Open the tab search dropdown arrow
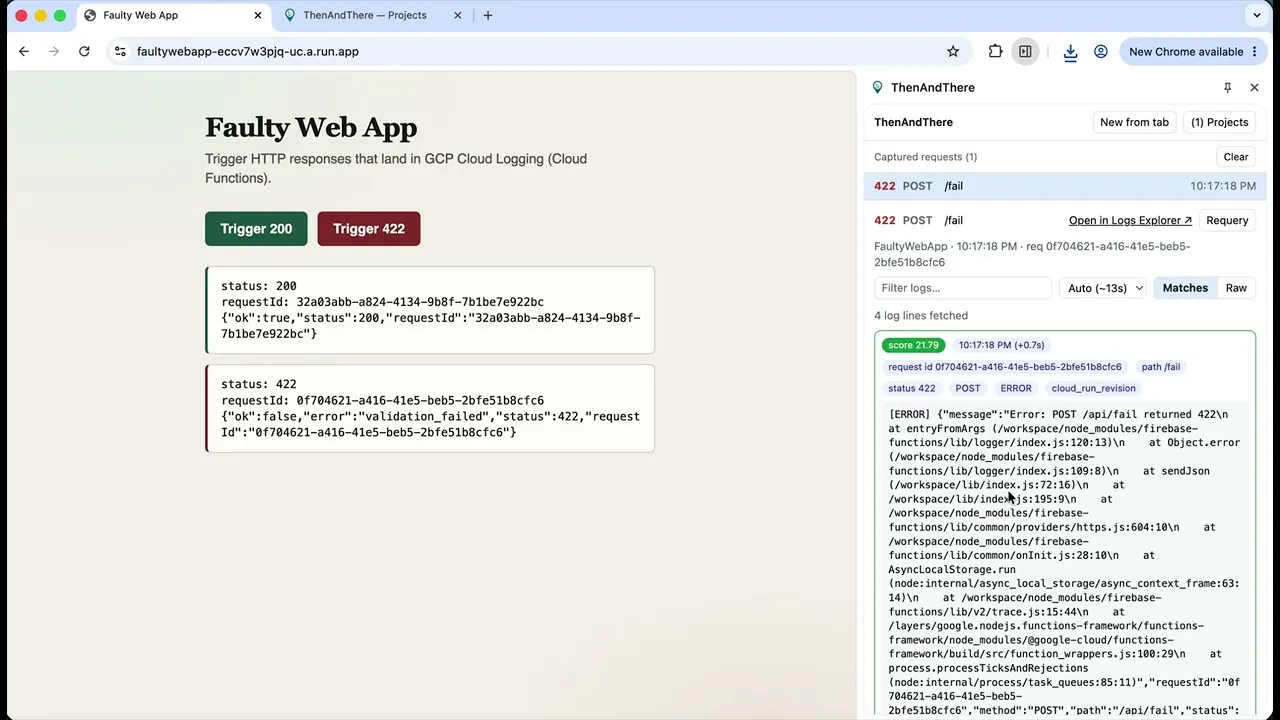The height and width of the screenshot is (720, 1280). [x=1257, y=15]
